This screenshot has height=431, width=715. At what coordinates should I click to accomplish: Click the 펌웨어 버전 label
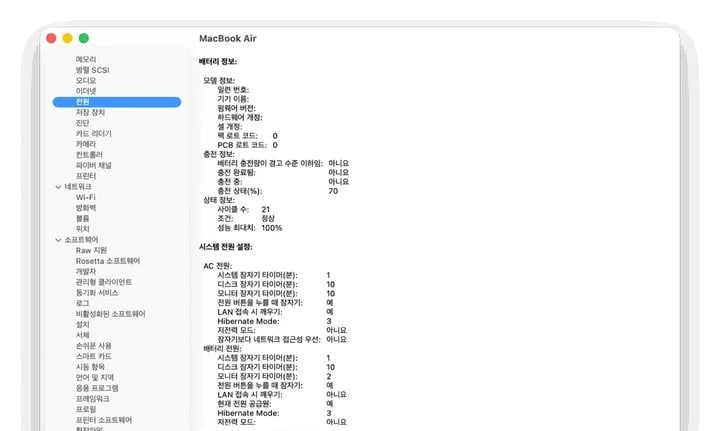(x=236, y=108)
